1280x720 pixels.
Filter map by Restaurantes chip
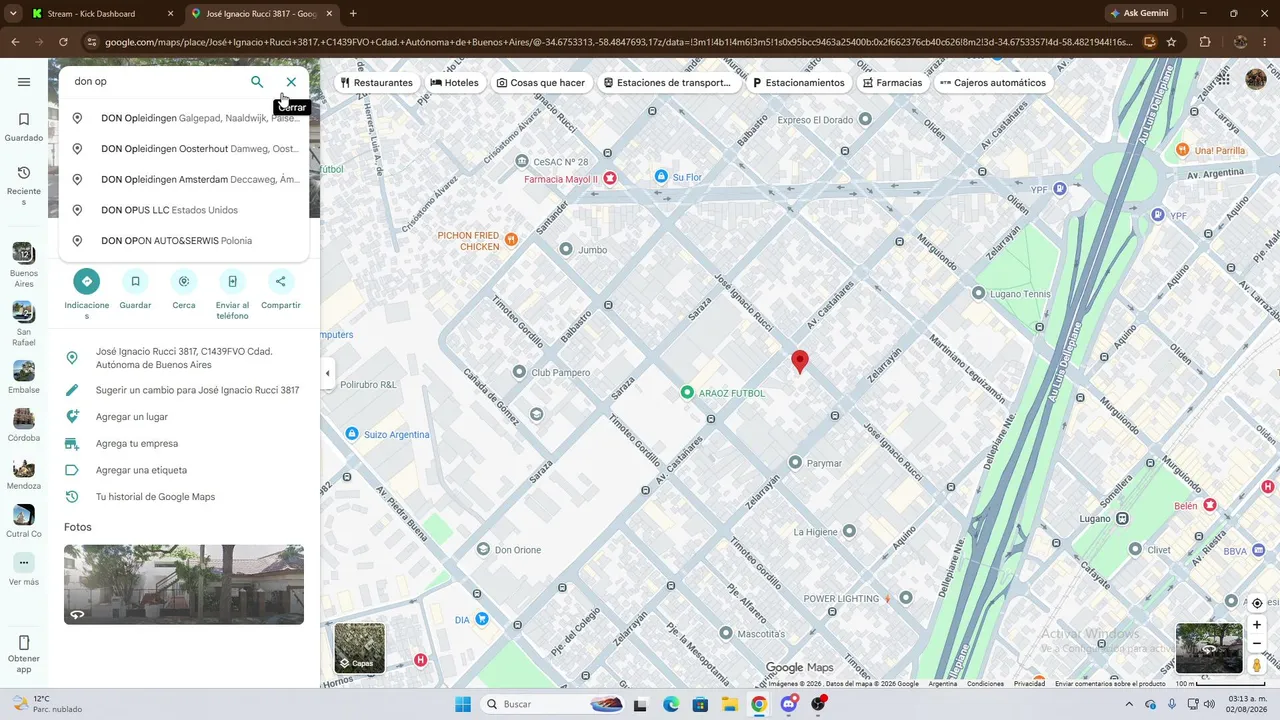pyautogui.click(x=377, y=83)
